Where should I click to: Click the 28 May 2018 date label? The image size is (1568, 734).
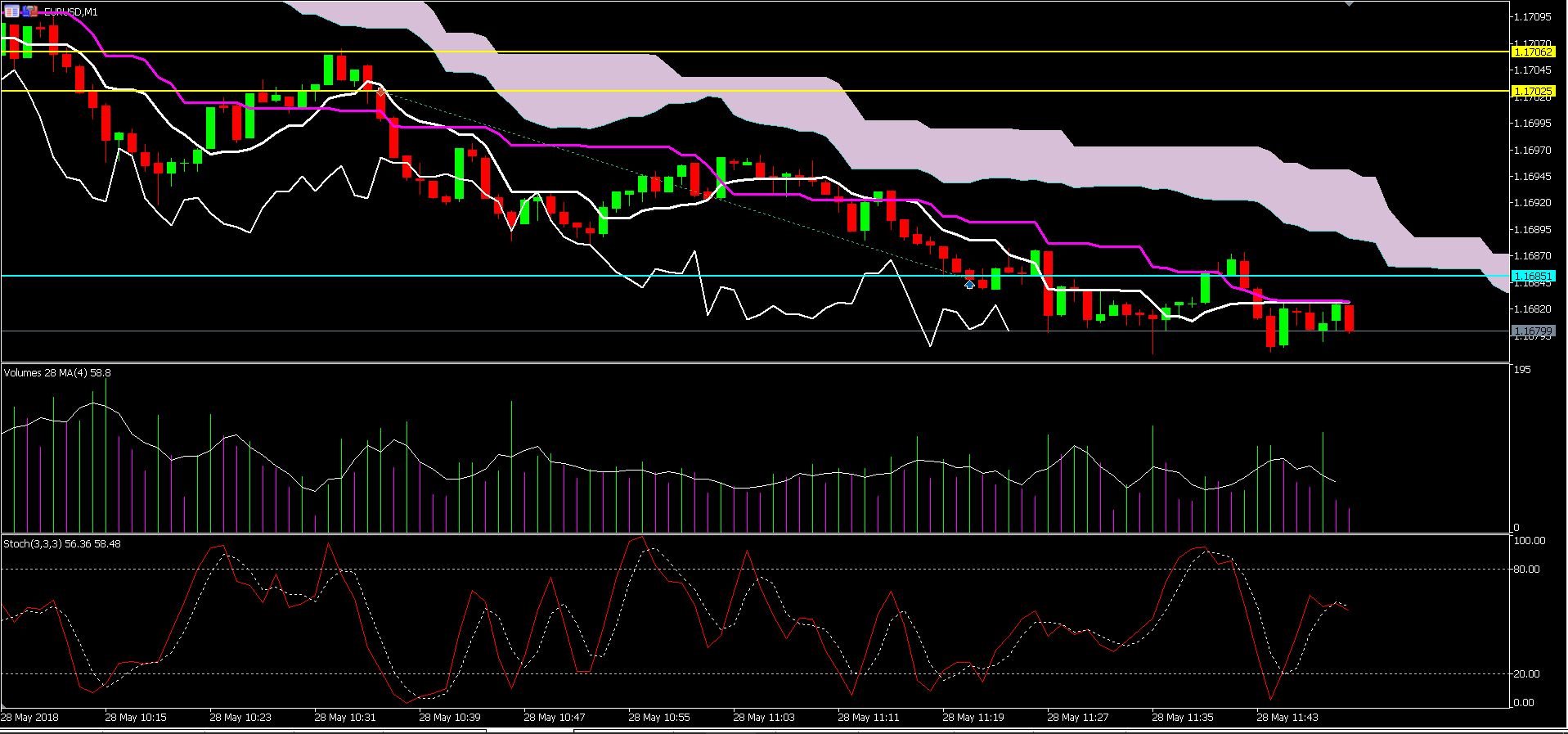click(29, 718)
